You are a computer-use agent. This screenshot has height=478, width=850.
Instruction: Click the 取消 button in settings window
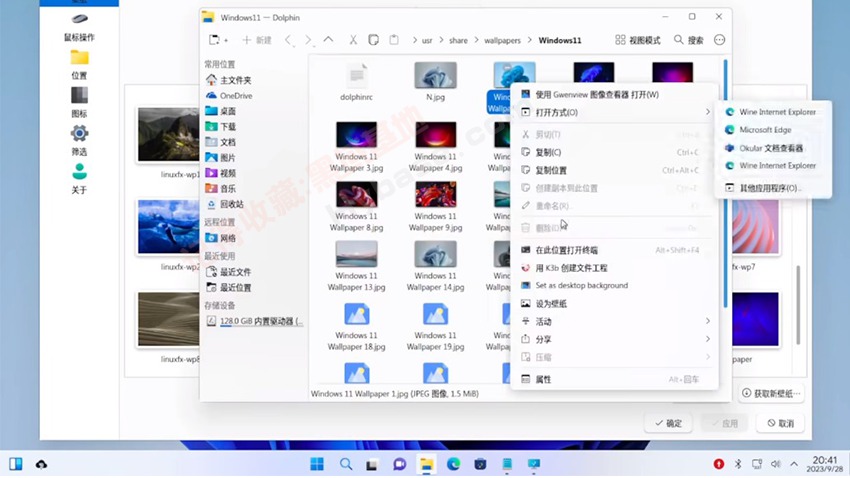781,423
